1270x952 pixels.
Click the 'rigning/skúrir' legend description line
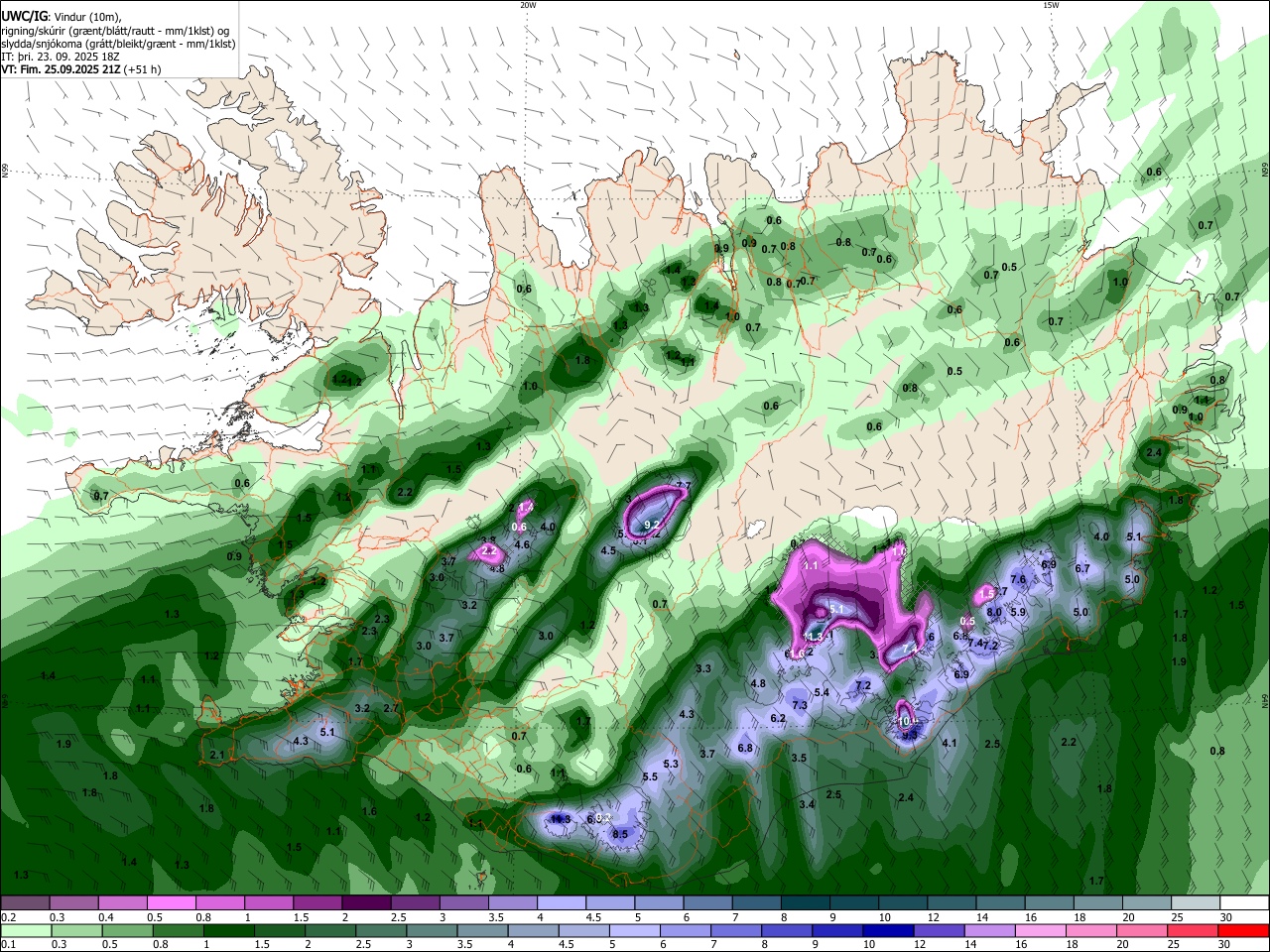115,31
